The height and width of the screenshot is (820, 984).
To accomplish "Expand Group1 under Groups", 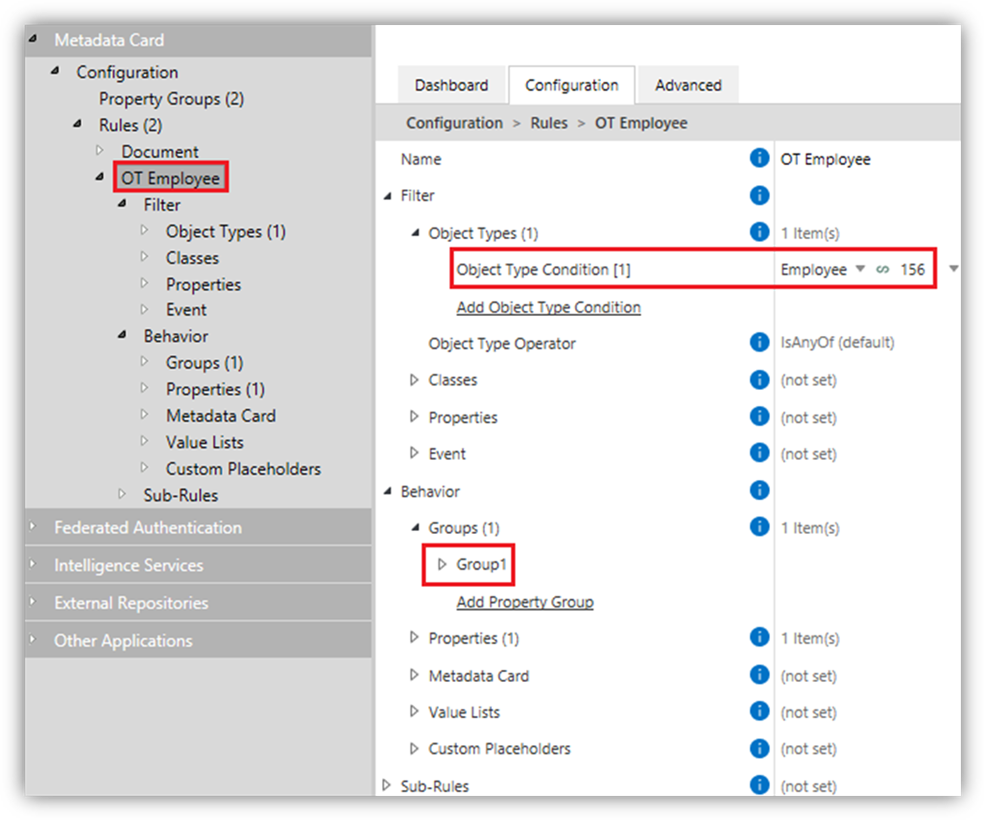I will pyautogui.click(x=441, y=564).
